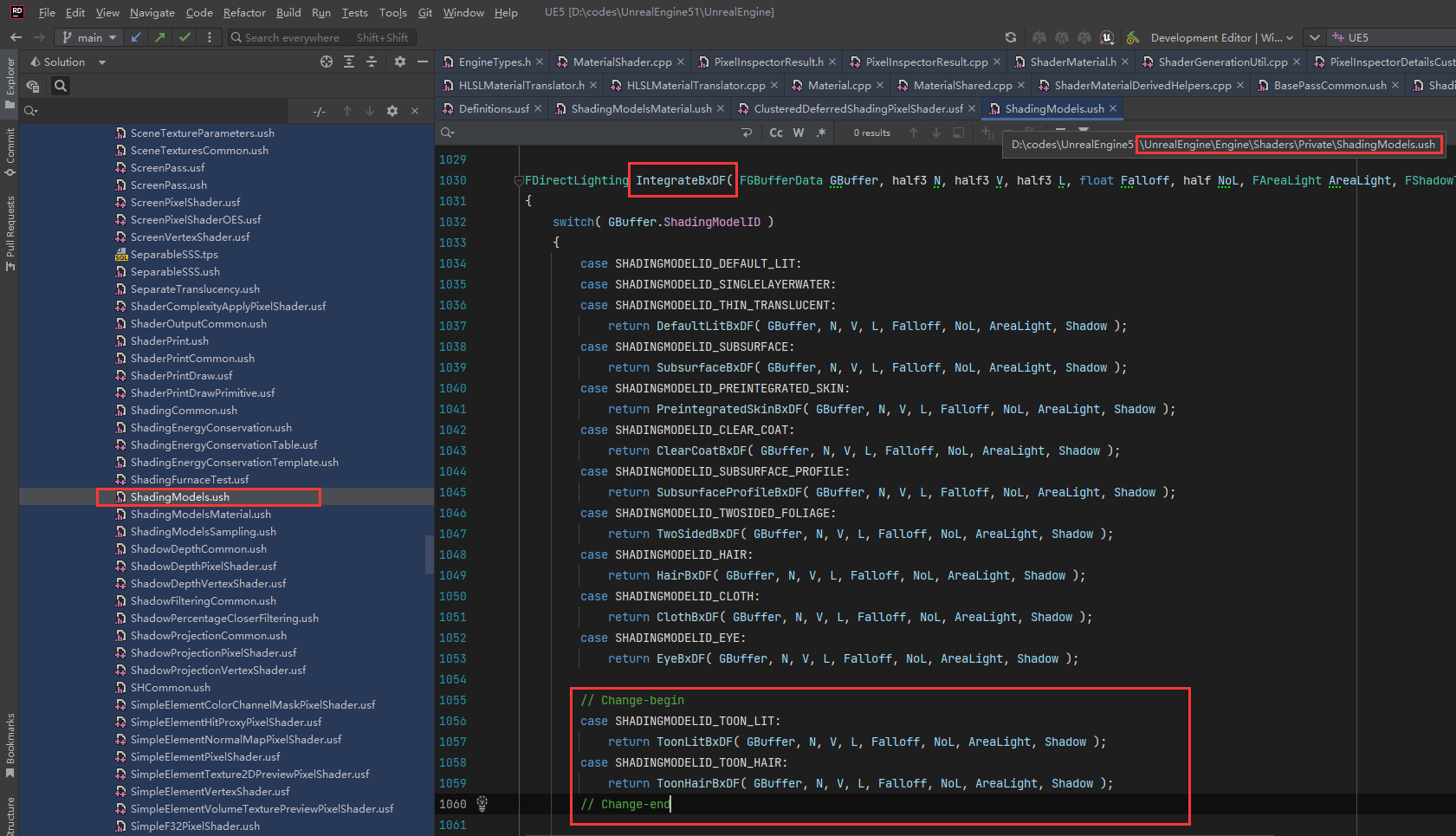The width and height of the screenshot is (1456, 836).
Task: Open the Refactor menu
Action: click(x=244, y=12)
